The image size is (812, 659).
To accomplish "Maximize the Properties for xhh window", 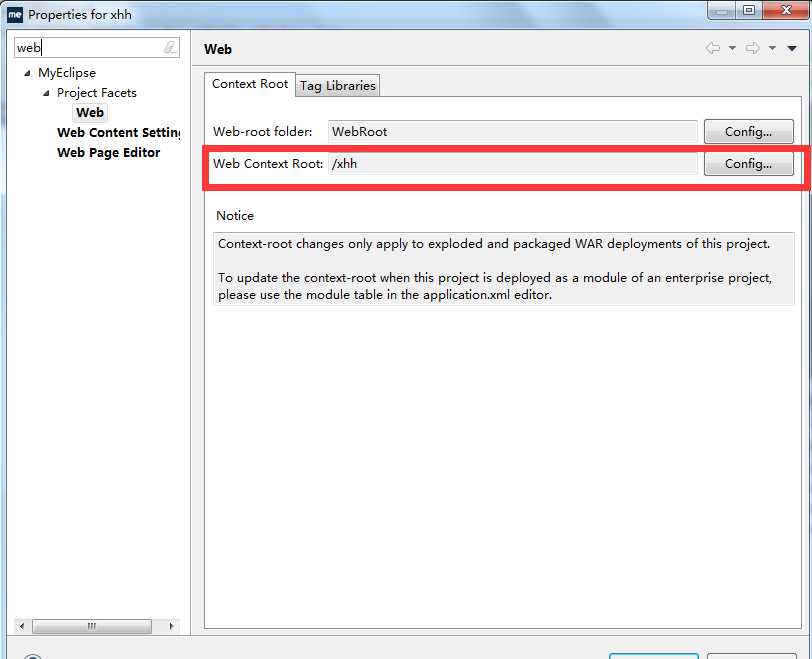I will 748,10.
